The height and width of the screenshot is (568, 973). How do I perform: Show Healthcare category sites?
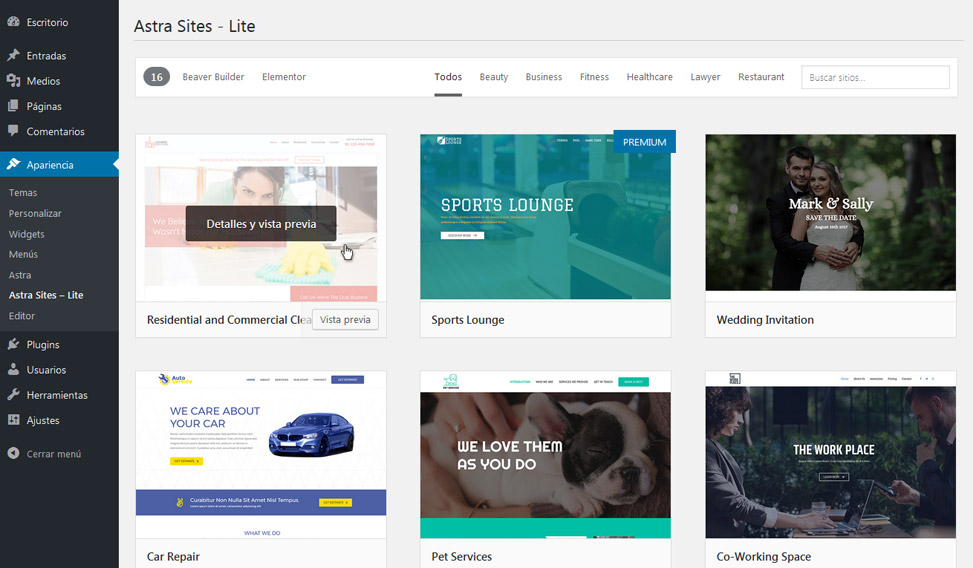point(649,77)
